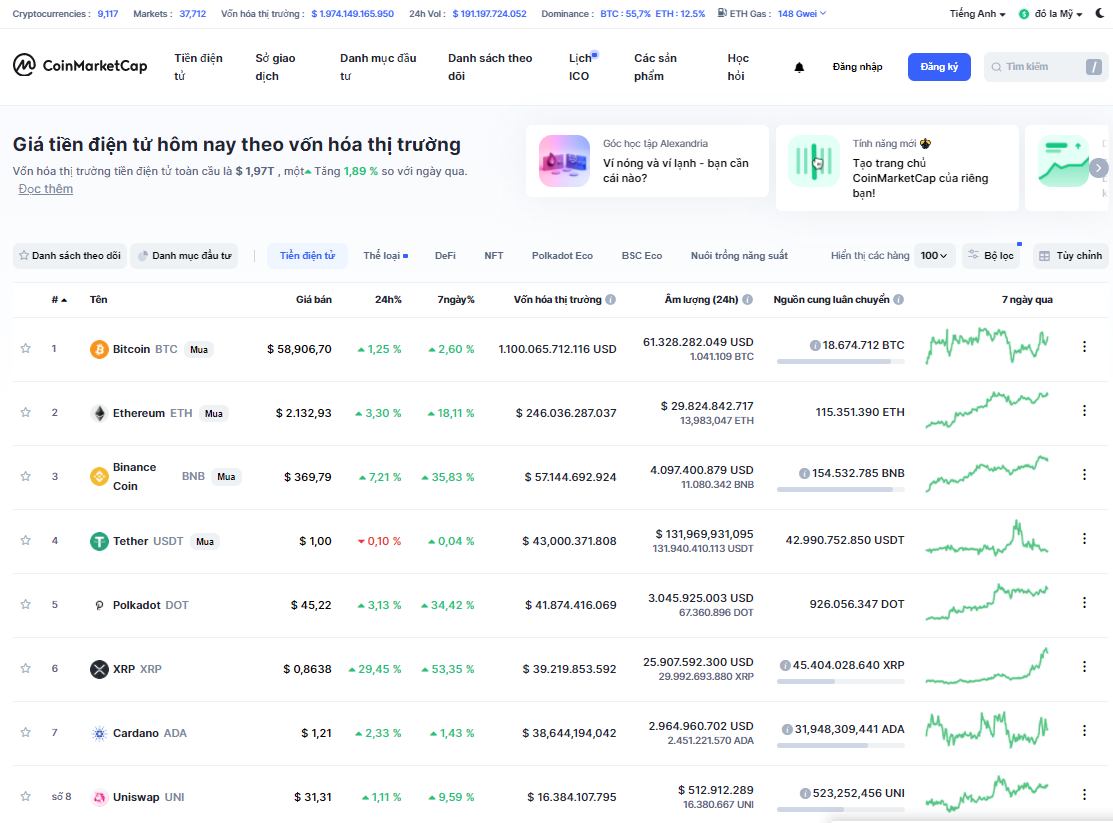Click the Đọc thêm link

(45, 189)
